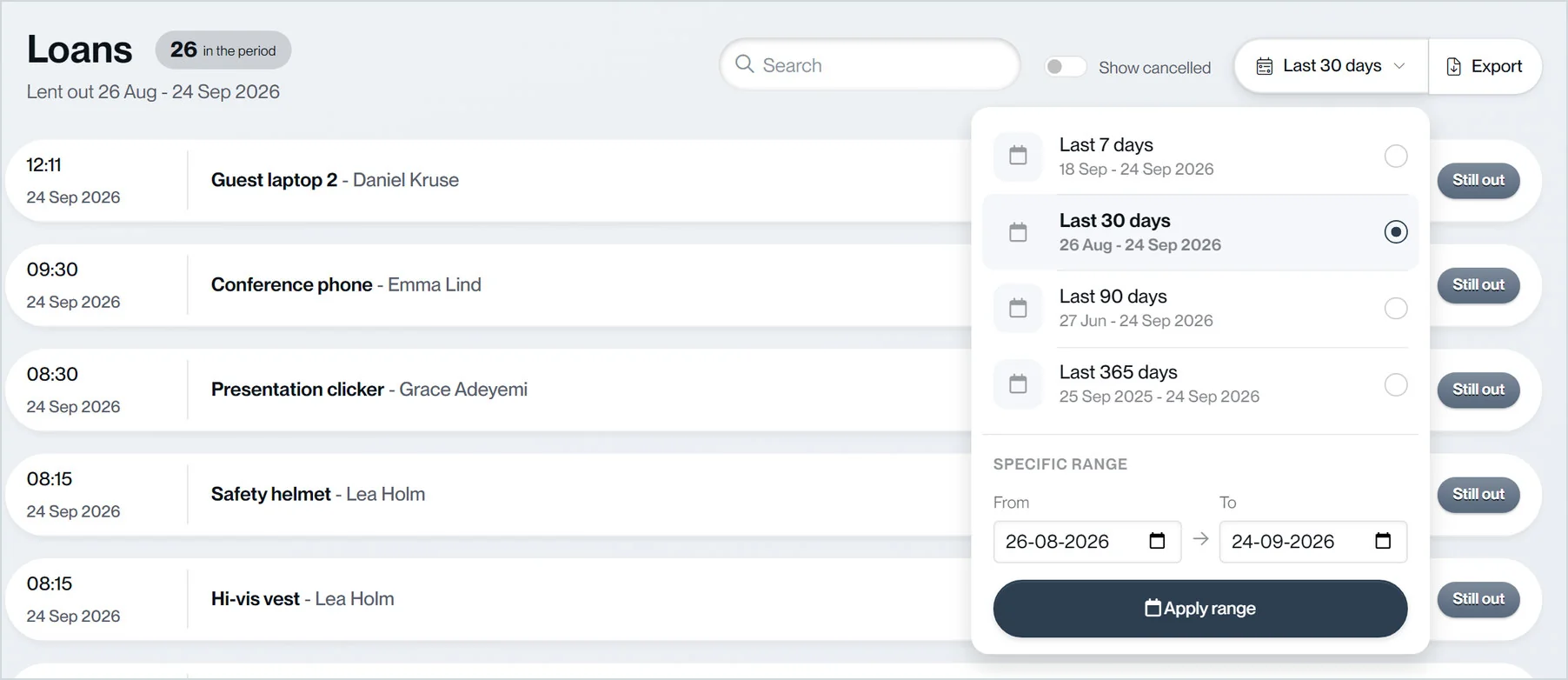Click the export file icon
The image size is (1568, 680).
[1453, 66]
